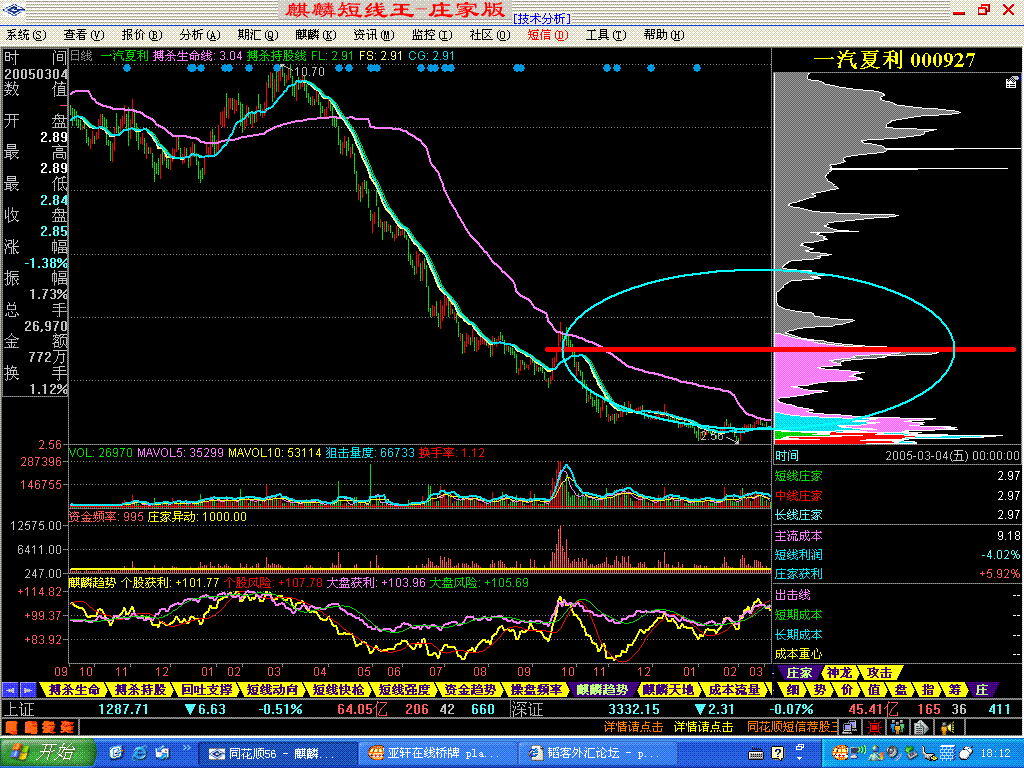Click the third quick launch icon
Viewport: 1024px width, 768px height.
[161, 754]
